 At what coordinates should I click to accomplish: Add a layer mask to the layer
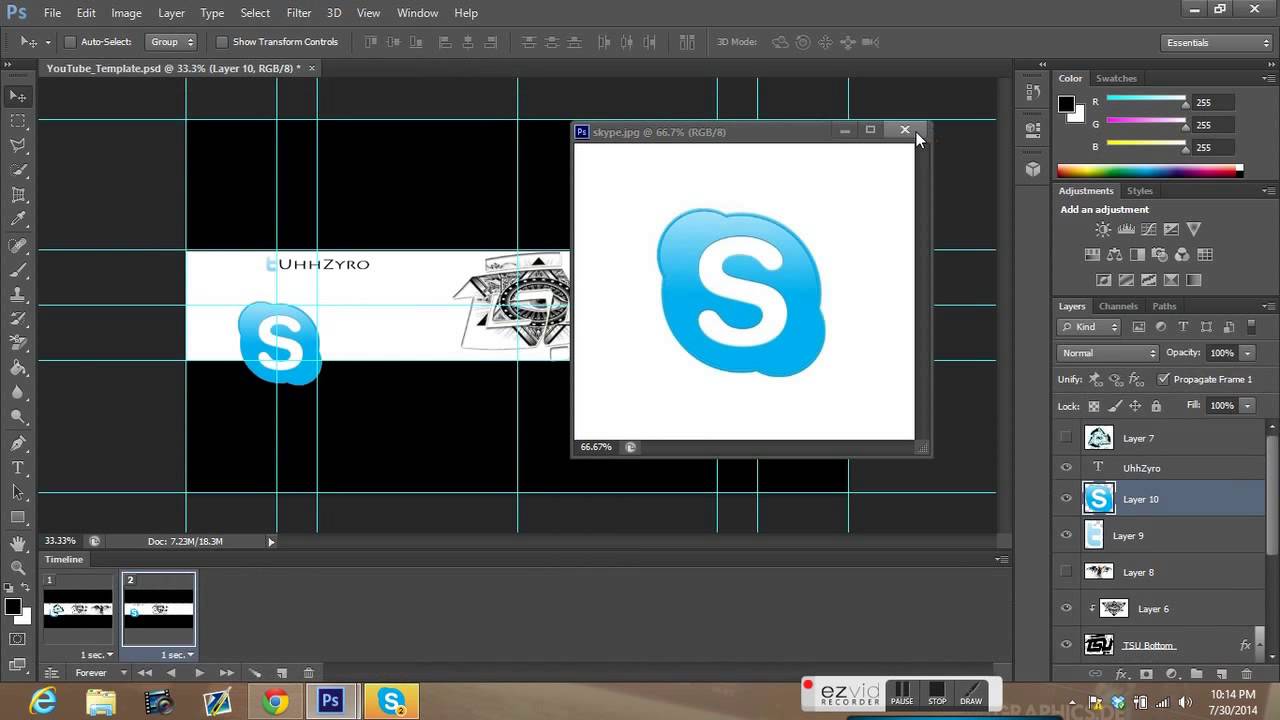1146,674
